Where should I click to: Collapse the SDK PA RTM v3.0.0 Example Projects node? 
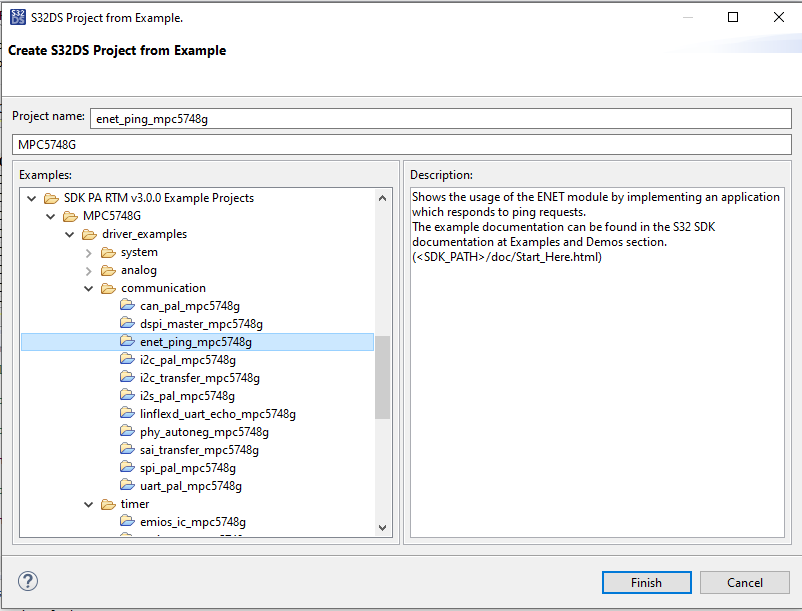point(32,198)
